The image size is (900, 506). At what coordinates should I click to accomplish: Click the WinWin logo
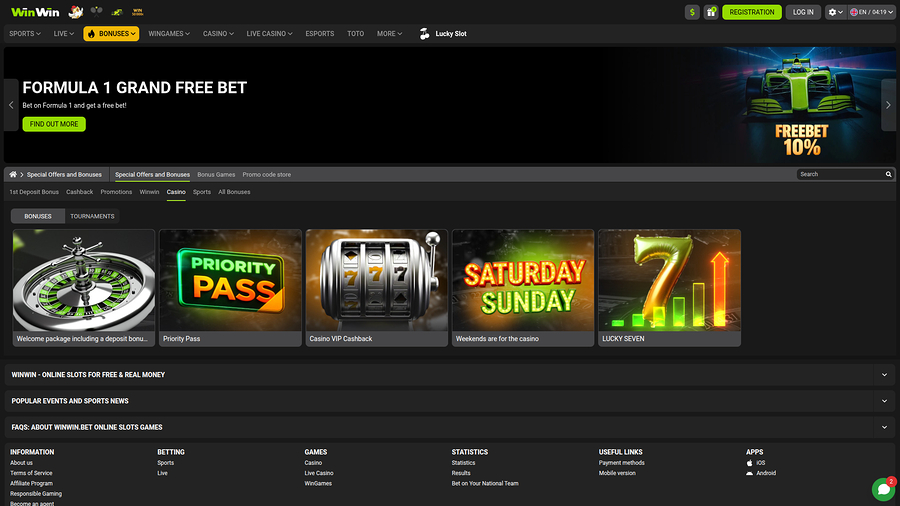(x=35, y=12)
